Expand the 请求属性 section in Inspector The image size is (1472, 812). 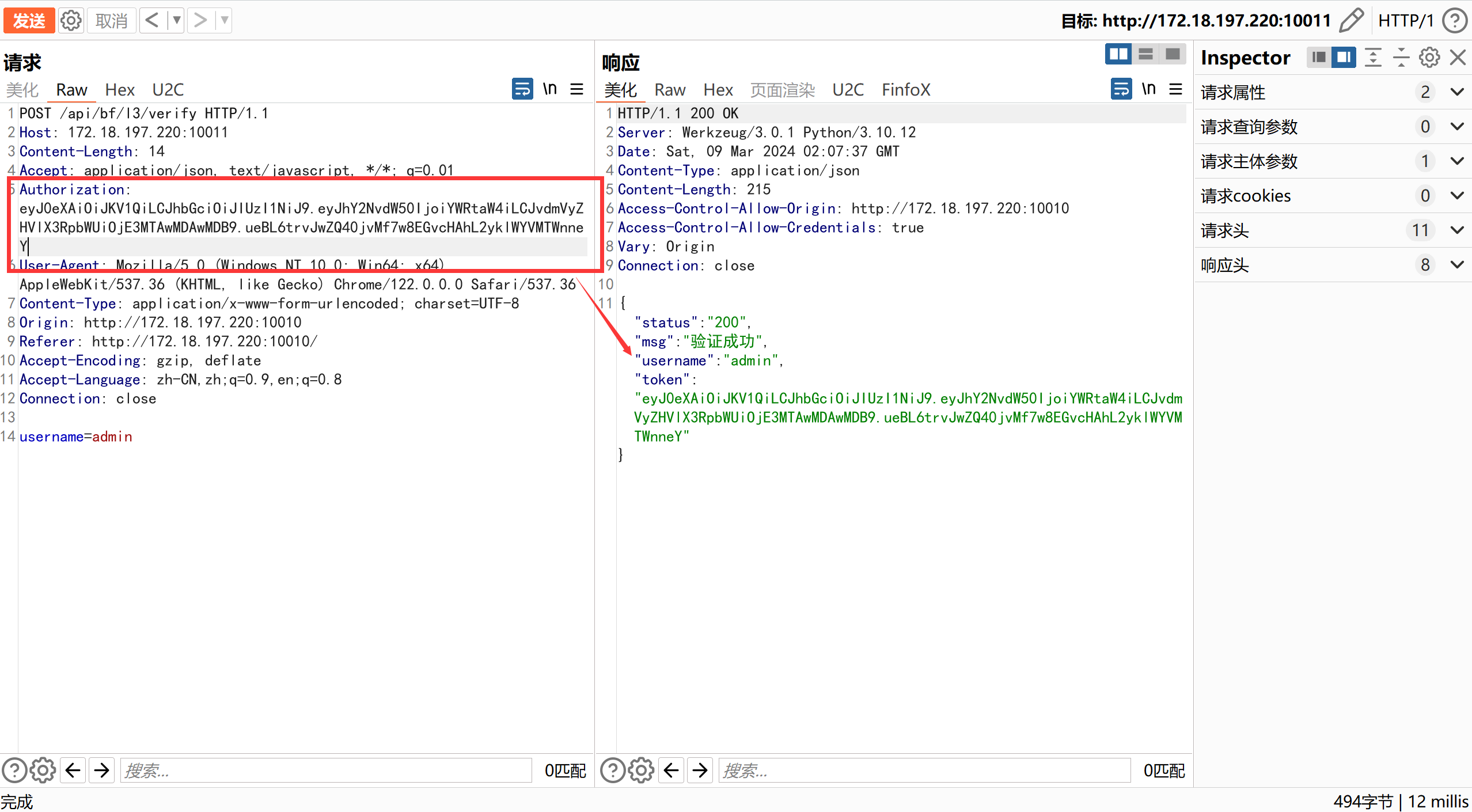point(1457,92)
